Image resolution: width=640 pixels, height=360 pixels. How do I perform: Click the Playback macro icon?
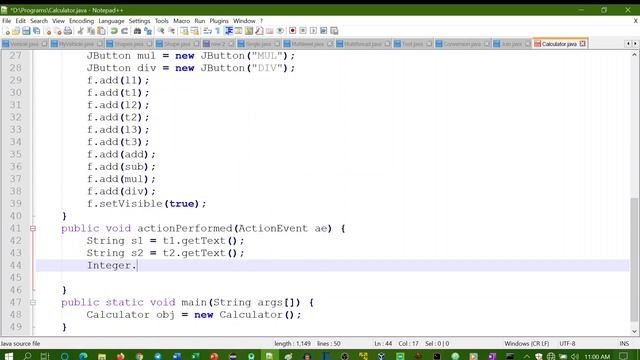pos(313,31)
